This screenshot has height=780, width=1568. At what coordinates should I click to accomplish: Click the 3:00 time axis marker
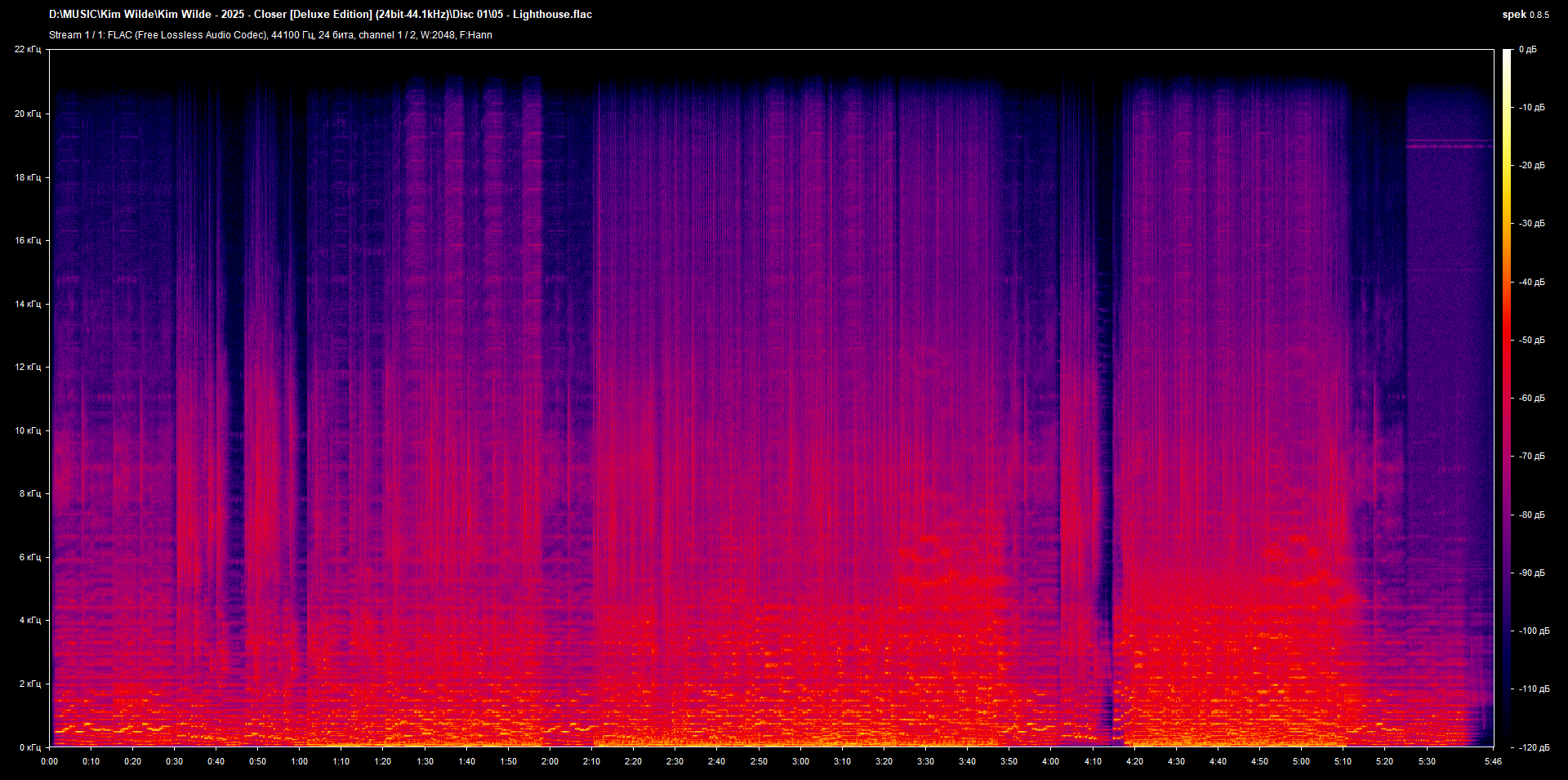(x=800, y=761)
